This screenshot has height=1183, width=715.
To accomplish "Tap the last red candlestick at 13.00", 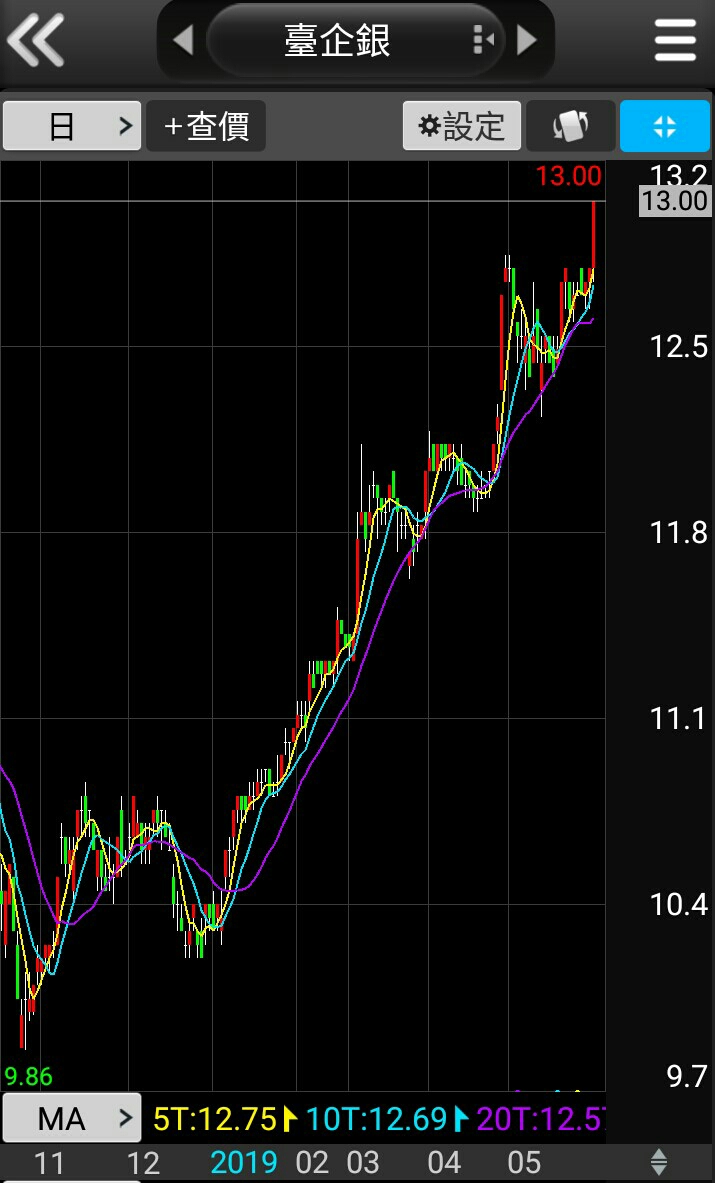I will tap(594, 234).
